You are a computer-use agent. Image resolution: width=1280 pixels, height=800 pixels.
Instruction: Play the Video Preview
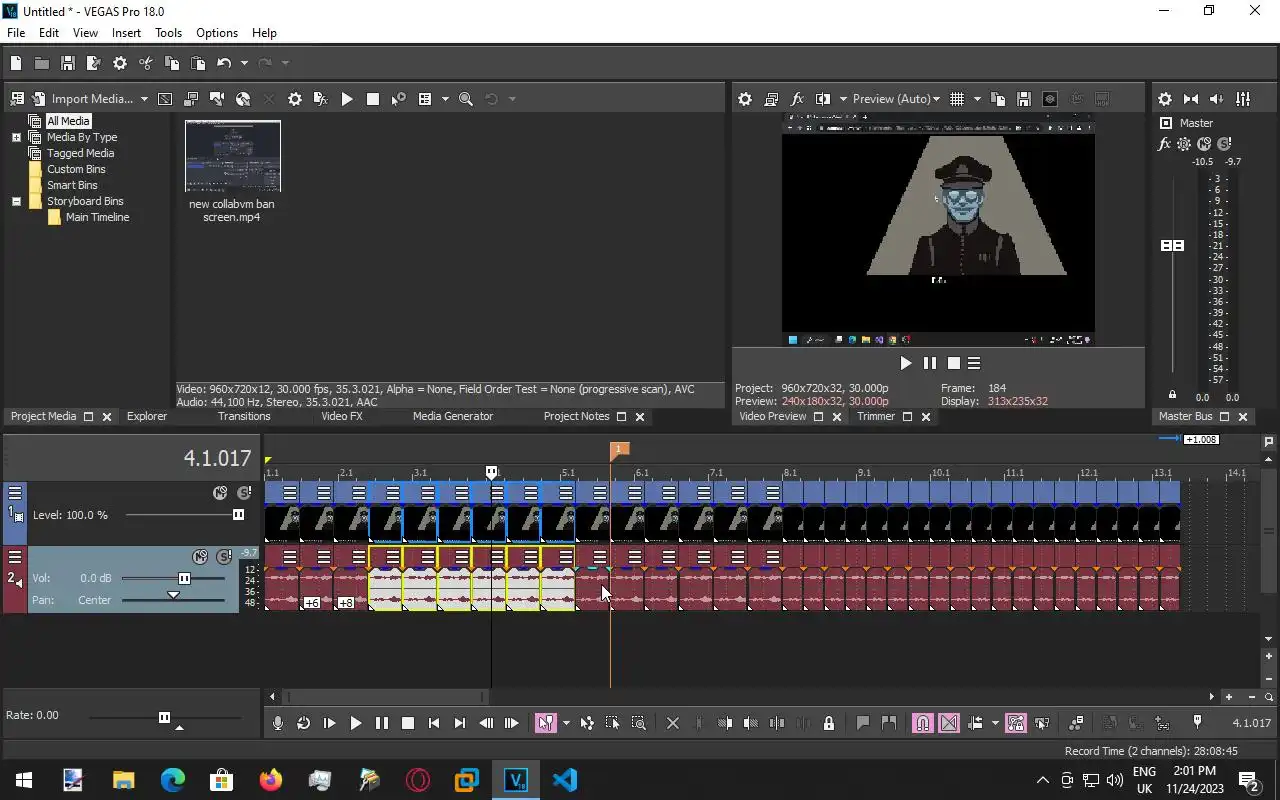(x=906, y=363)
